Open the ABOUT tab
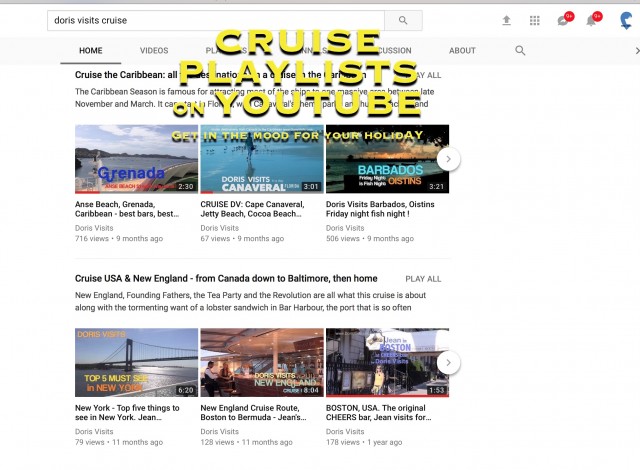Viewport: 640px width, 470px height. (462, 51)
